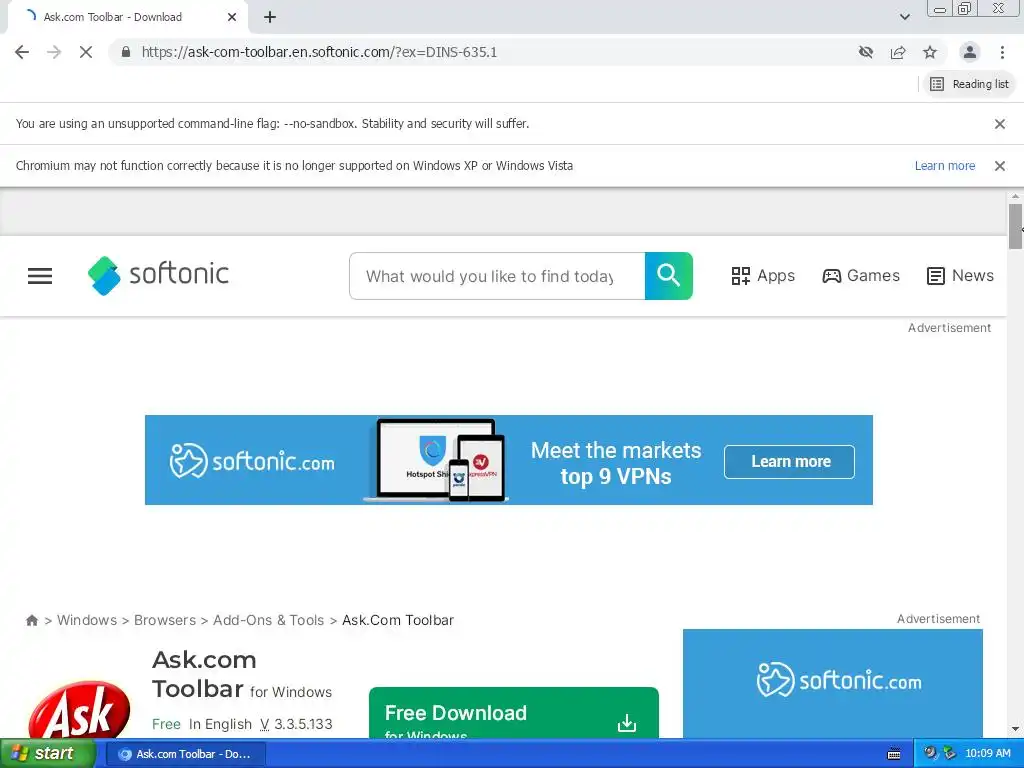Click the softonic.com logo in VPN banner
The height and width of the screenshot is (768, 1024).
252,461
